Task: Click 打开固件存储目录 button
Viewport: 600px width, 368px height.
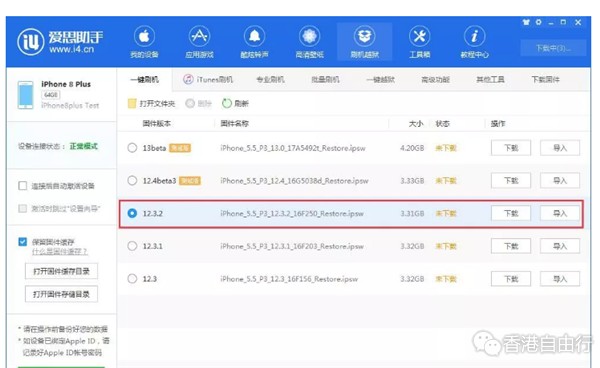Action: [x=61, y=294]
